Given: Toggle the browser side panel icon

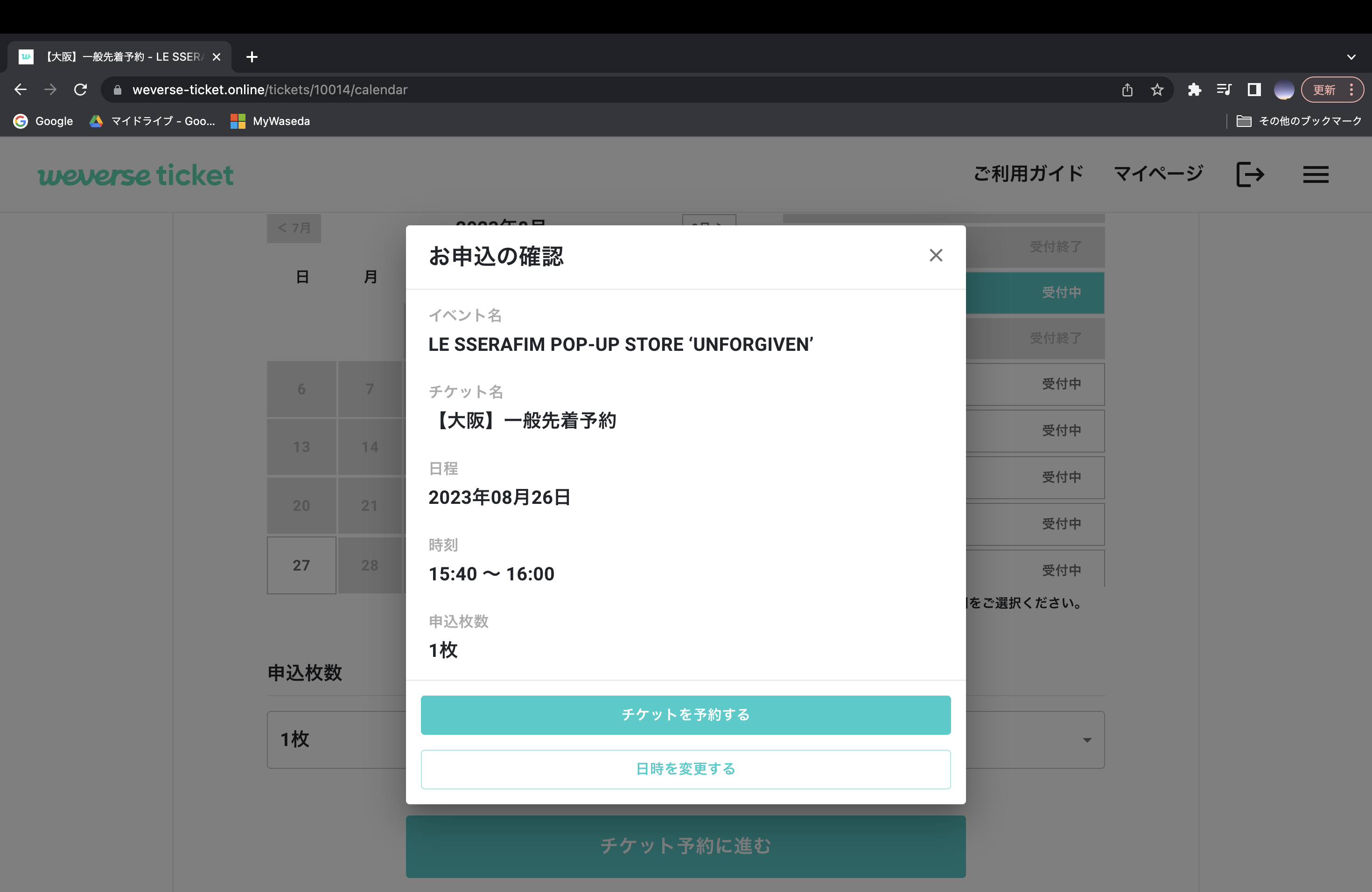Looking at the screenshot, I should [1254, 90].
